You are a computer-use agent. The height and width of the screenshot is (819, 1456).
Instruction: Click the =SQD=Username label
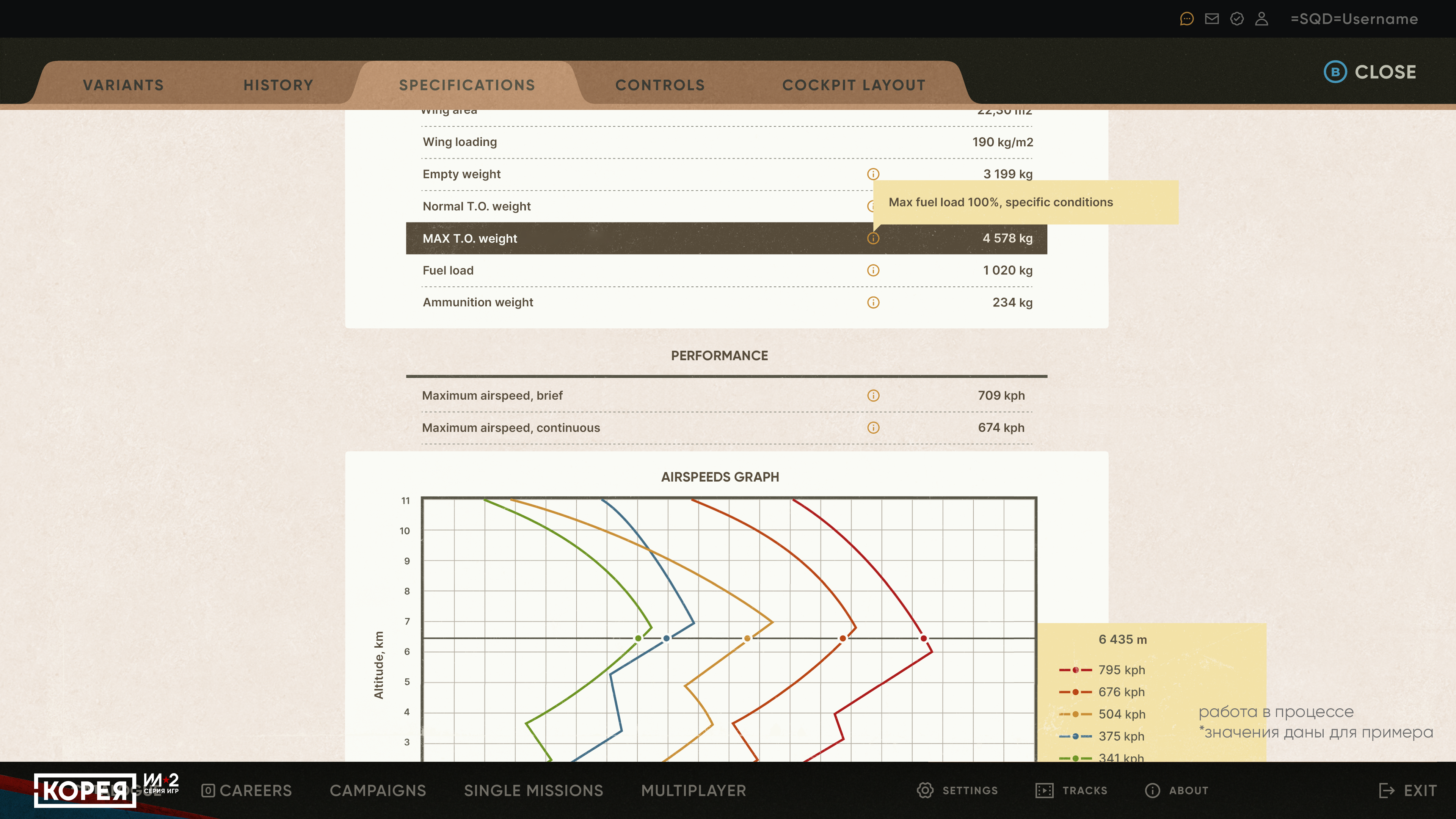pyautogui.click(x=1354, y=19)
